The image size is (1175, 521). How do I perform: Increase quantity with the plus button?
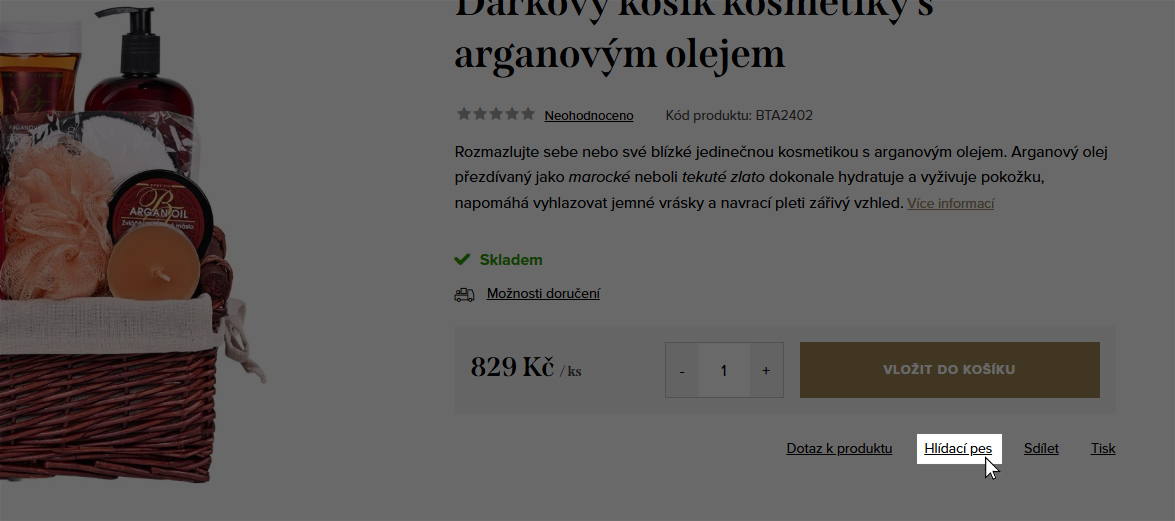coord(766,370)
